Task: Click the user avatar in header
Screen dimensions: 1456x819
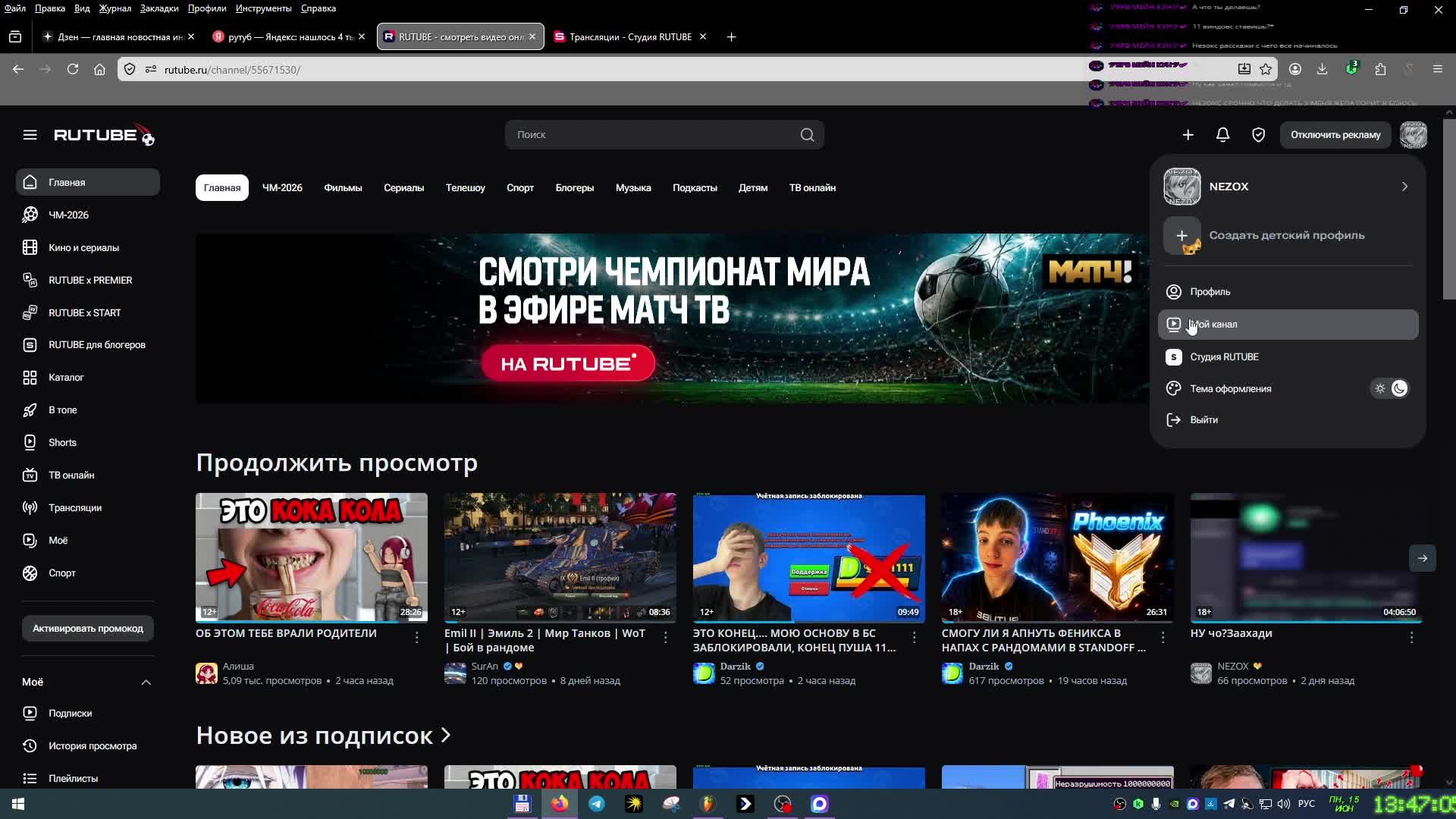Action: click(x=1413, y=135)
